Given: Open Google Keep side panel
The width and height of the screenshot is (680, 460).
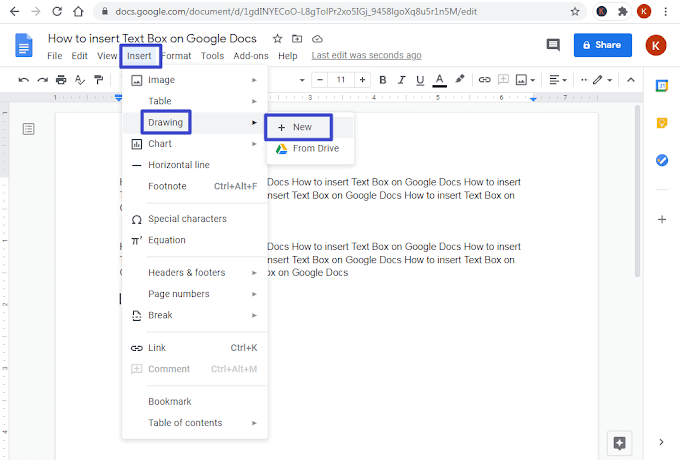Looking at the screenshot, I should (662, 123).
